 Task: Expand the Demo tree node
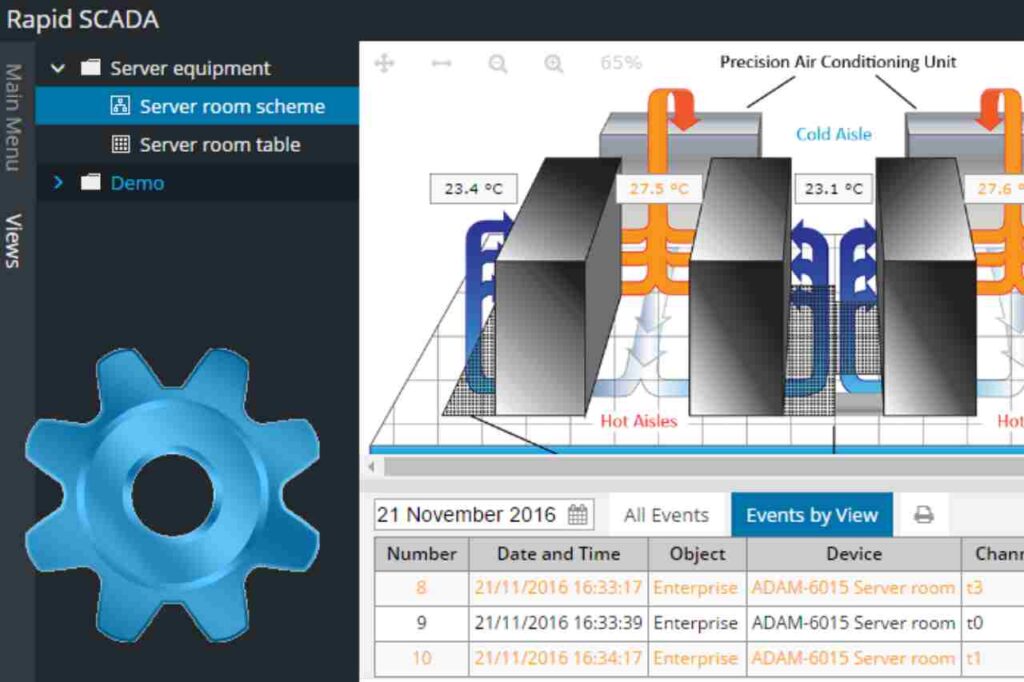57,183
